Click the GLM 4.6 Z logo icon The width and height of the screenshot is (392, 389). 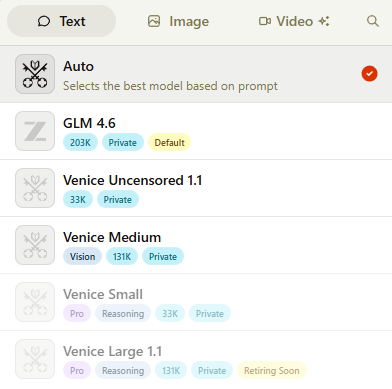(x=35, y=131)
